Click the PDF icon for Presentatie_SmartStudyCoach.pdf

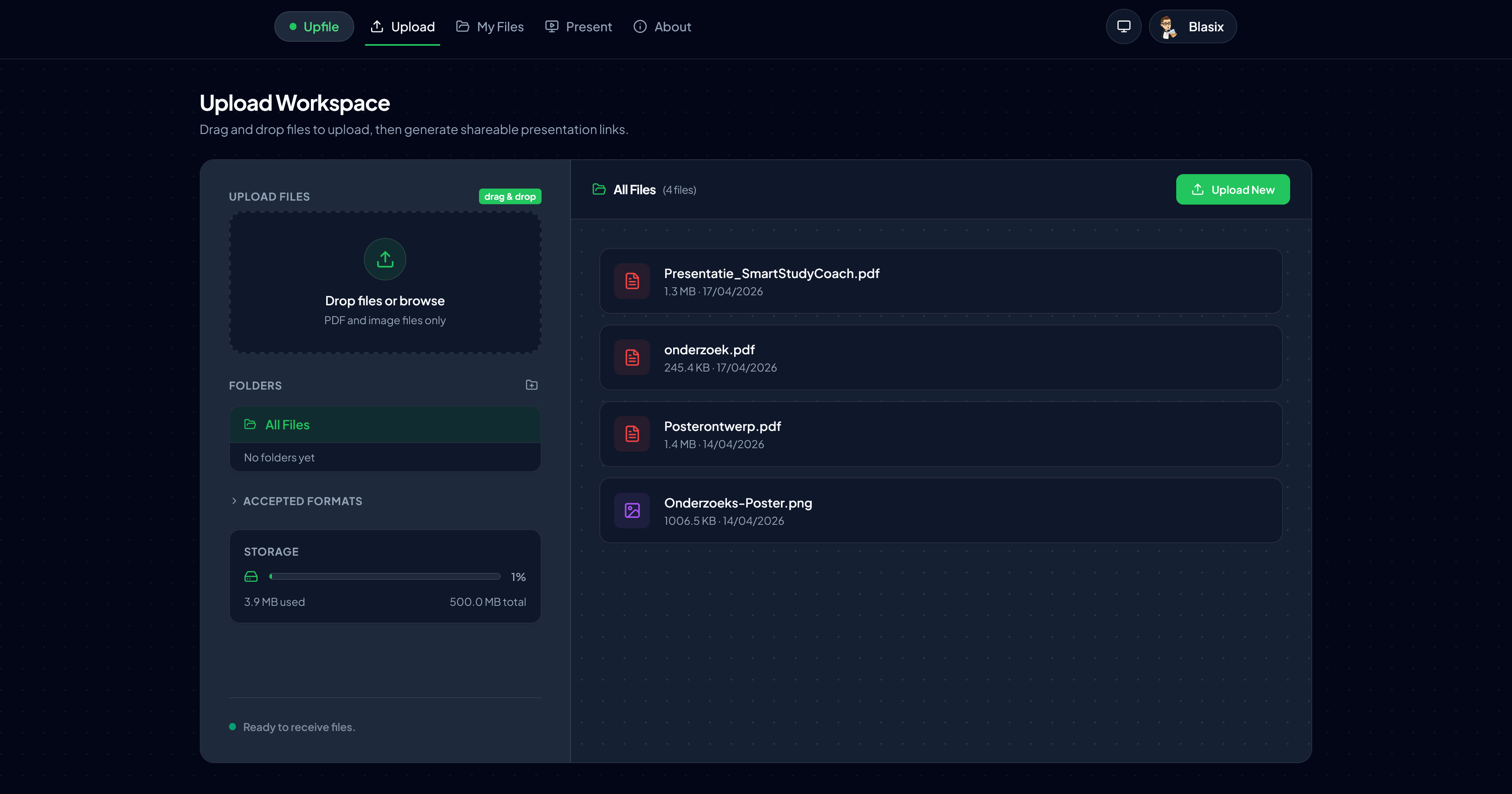[x=632, y=281]
